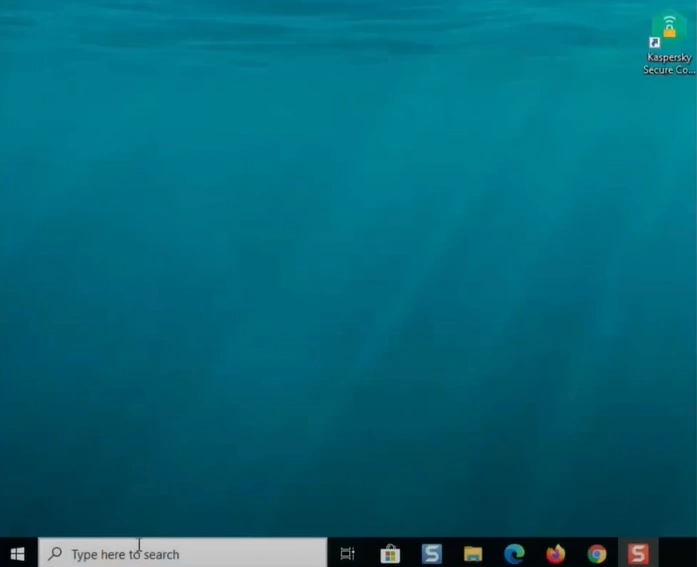
Task: Launch Microsoft Store from the taskbar
Action: pyautogui.click(x=390, y=554)
